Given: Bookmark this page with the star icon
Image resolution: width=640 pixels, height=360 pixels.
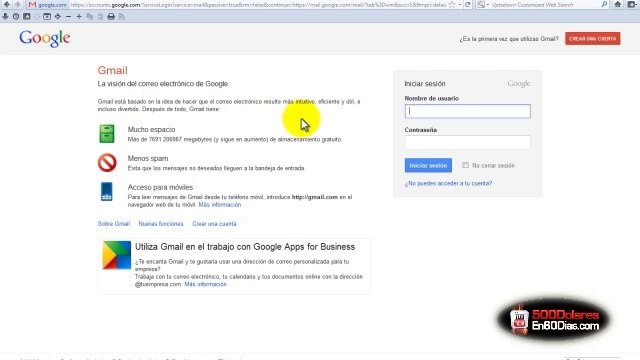Looking at the screenshot, I should [x=452, y=5].
